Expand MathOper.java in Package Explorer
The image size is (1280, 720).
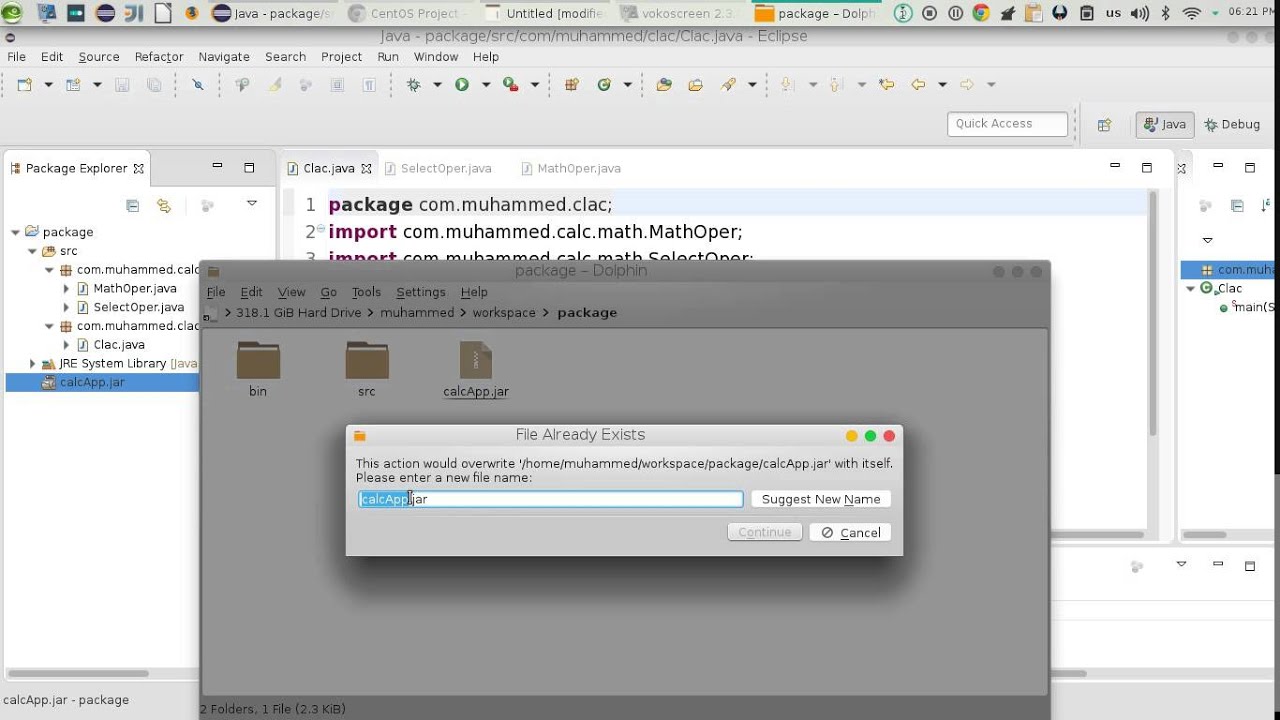tap(66, 289)
